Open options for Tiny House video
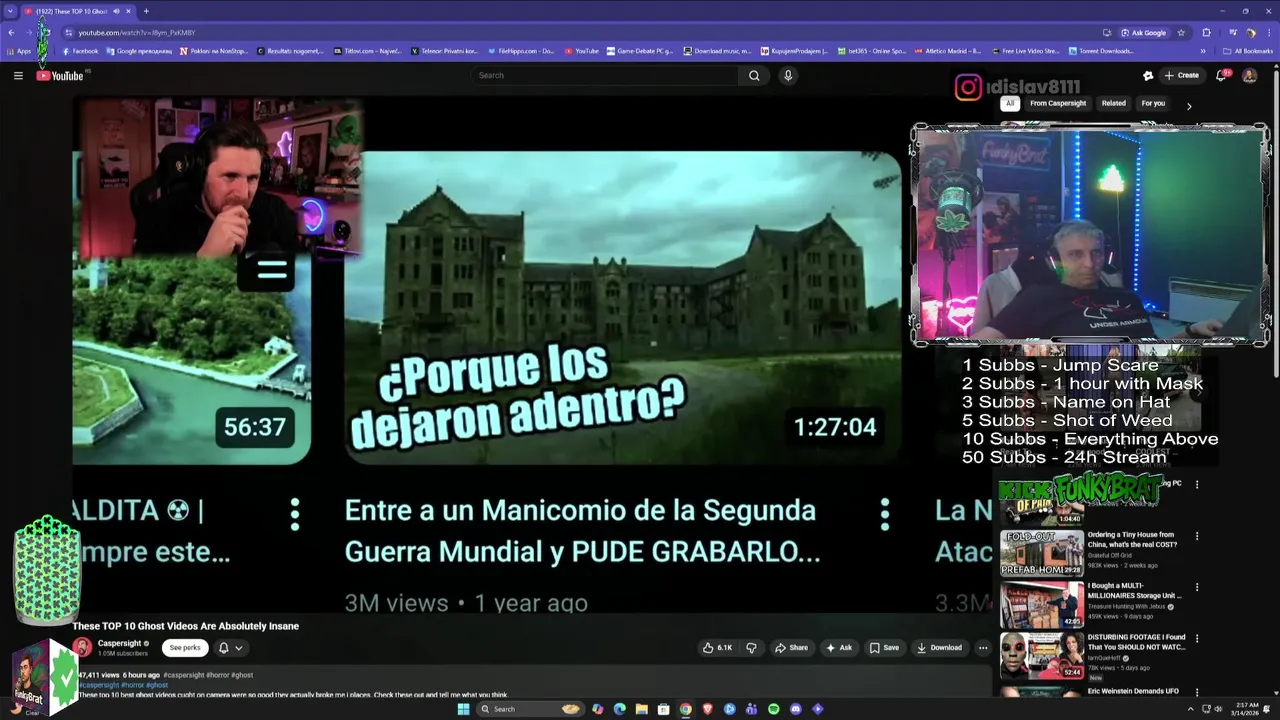Screen dimensions: 1280x720 click(1197, 536)
